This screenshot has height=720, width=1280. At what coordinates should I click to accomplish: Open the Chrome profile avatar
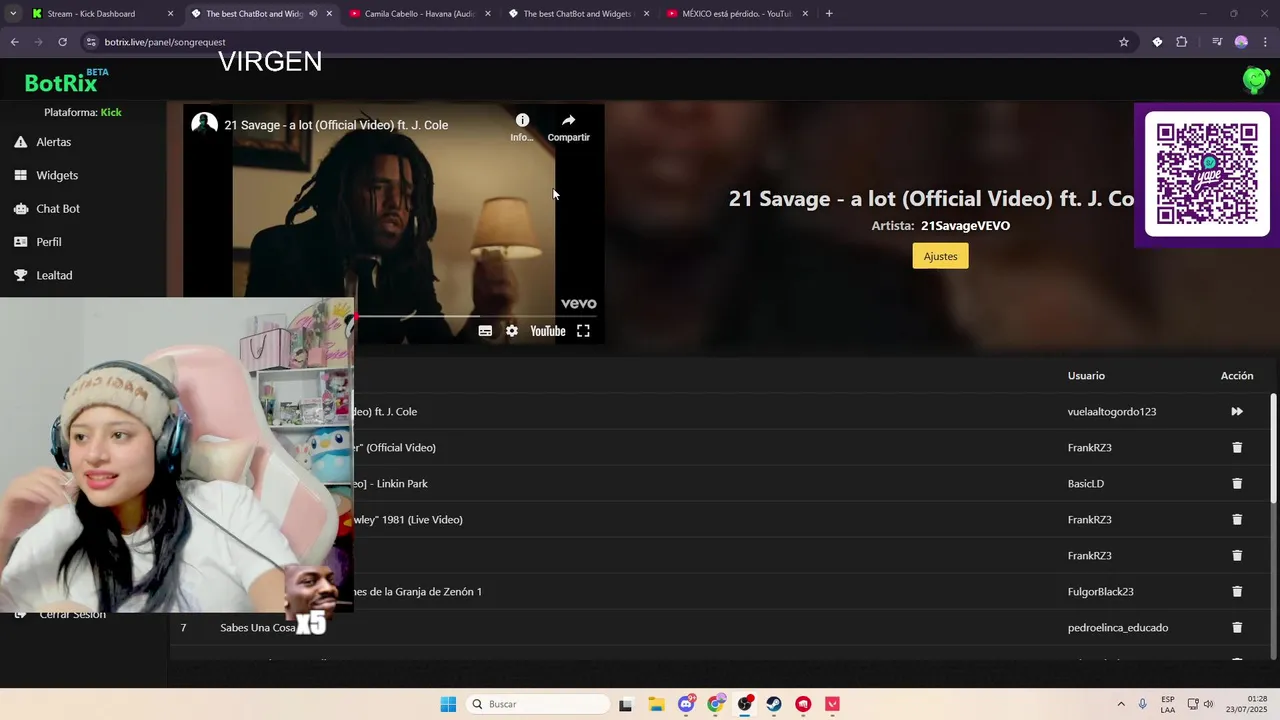pos(1241,42)
